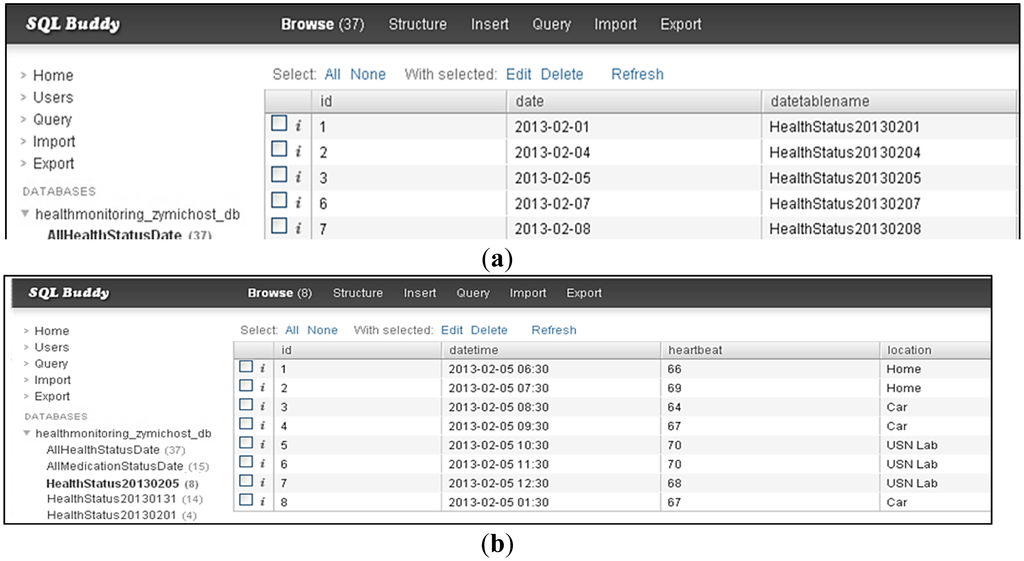The image size is (1024, 561).
Task: Open Query in panel (b) sidebar
Action: coord(51,363)
